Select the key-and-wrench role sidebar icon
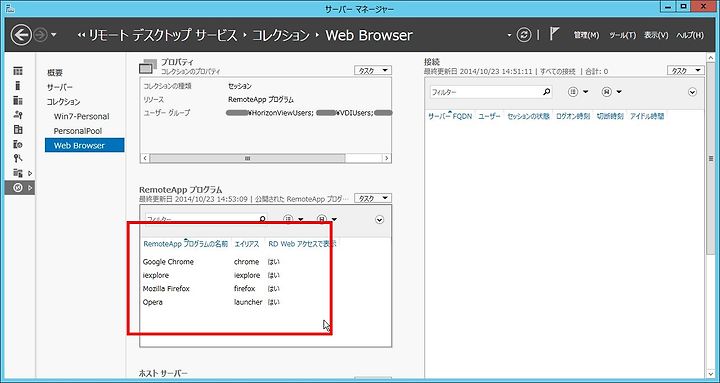Viewport: 720px width, 383px height. click(18, 159)
